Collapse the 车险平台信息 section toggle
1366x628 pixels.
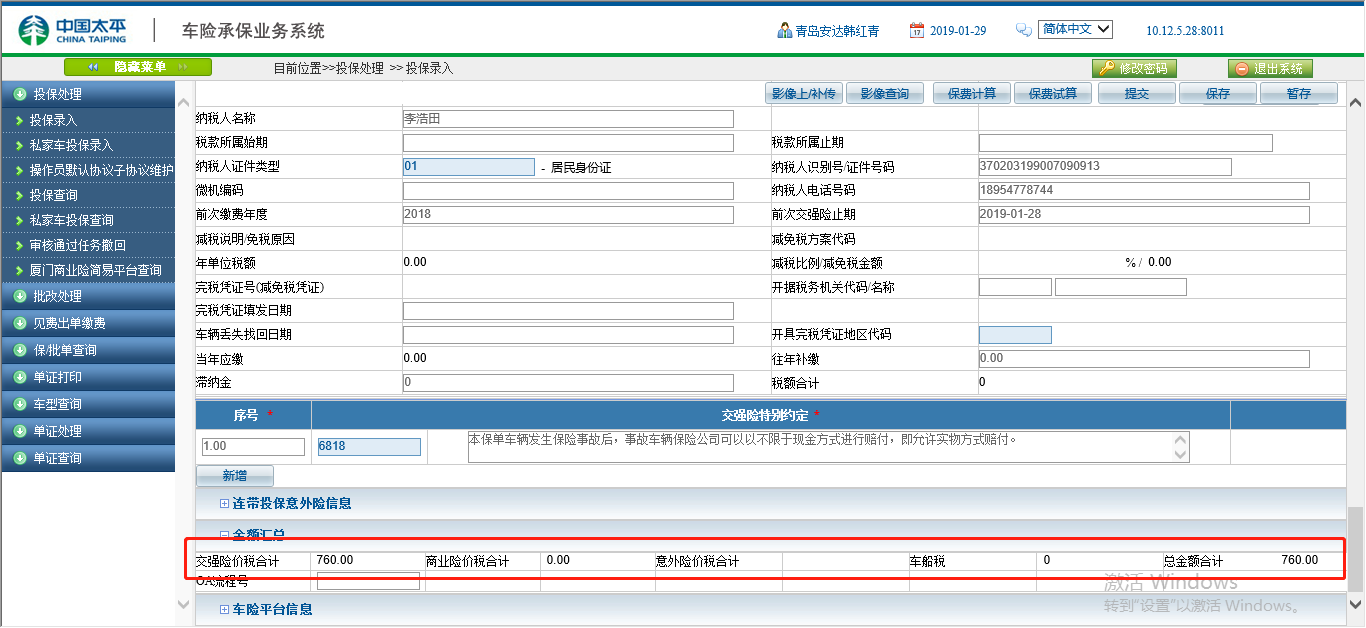[225, 609]
